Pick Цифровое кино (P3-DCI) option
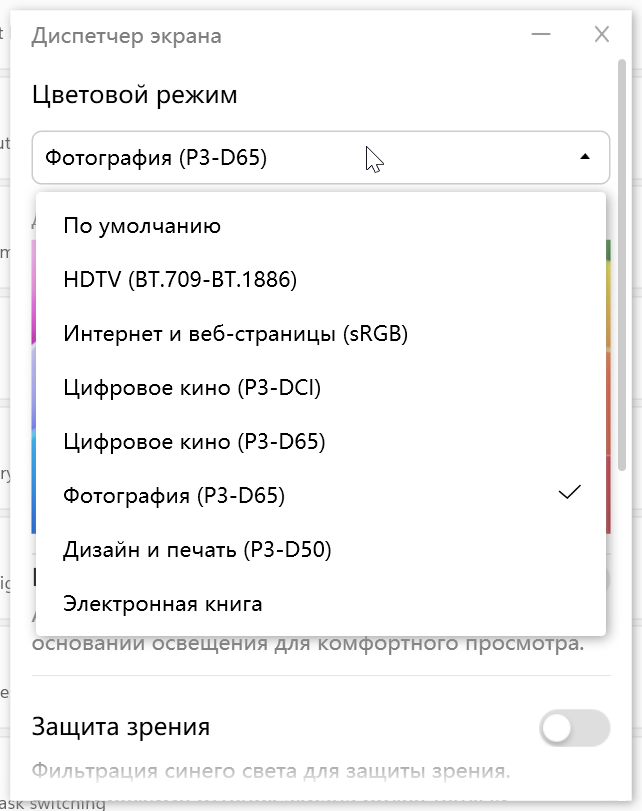Screen dimensions: 642x811 coord(192,388)
